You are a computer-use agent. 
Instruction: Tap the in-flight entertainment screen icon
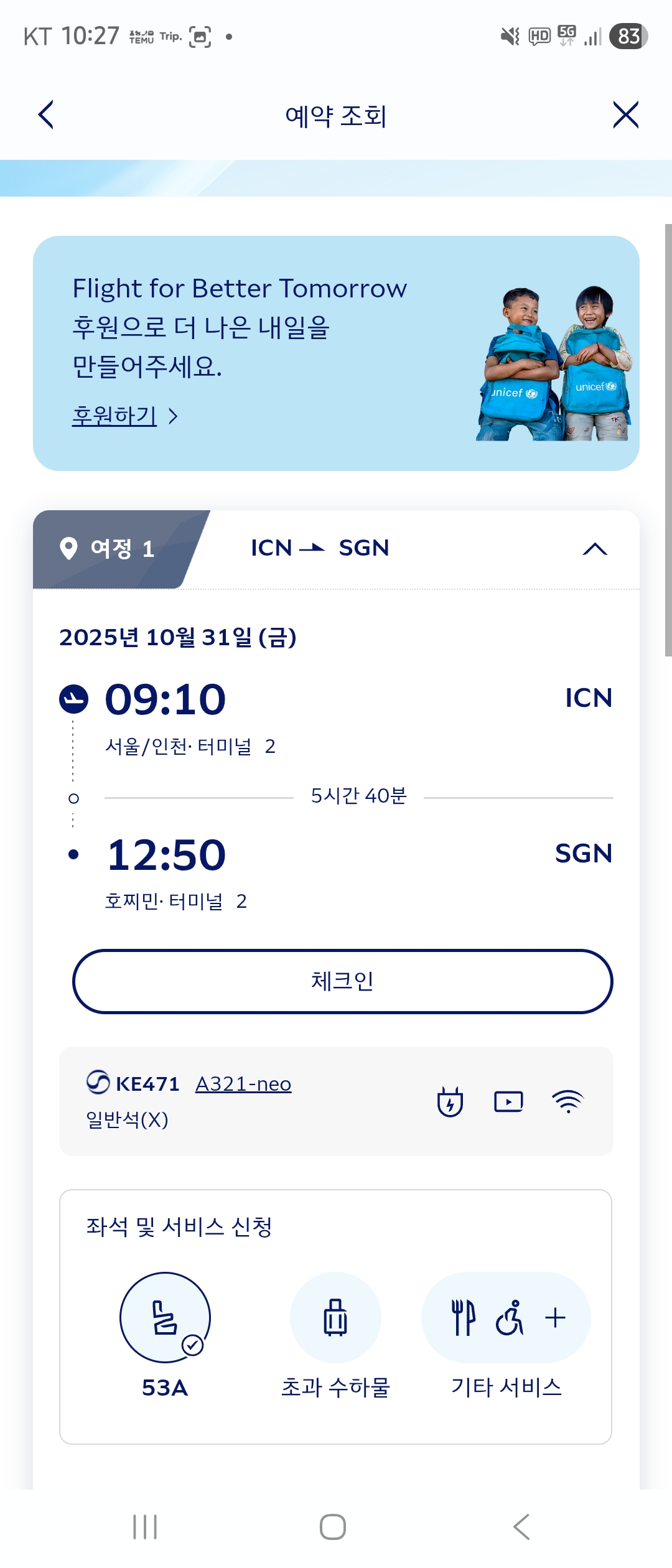[508, 1102]
